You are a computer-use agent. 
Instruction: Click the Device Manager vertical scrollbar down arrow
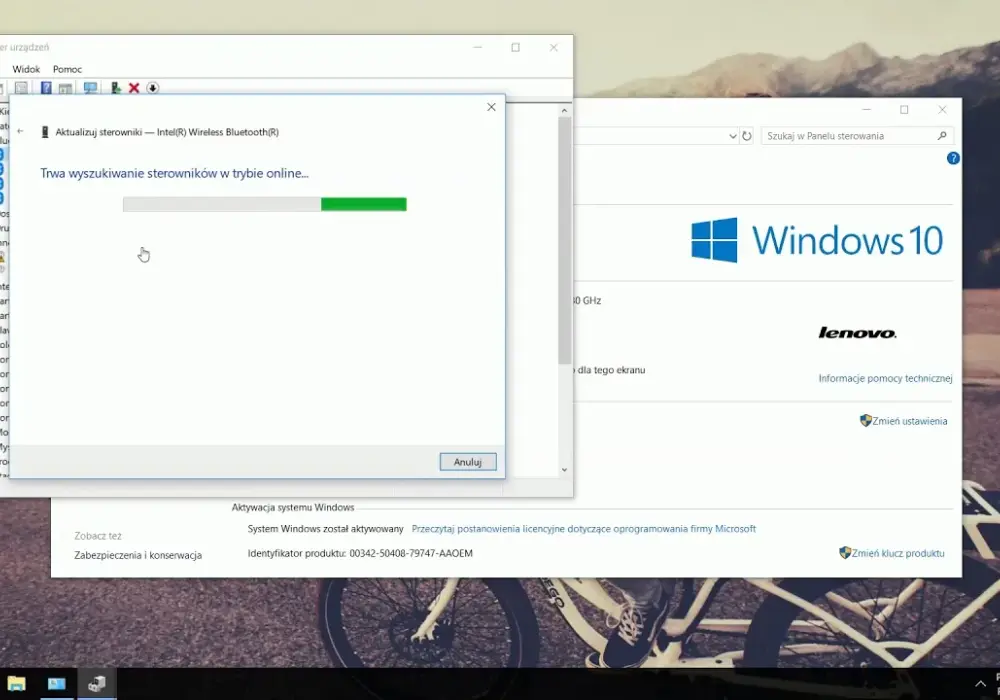tap(564, 470)
